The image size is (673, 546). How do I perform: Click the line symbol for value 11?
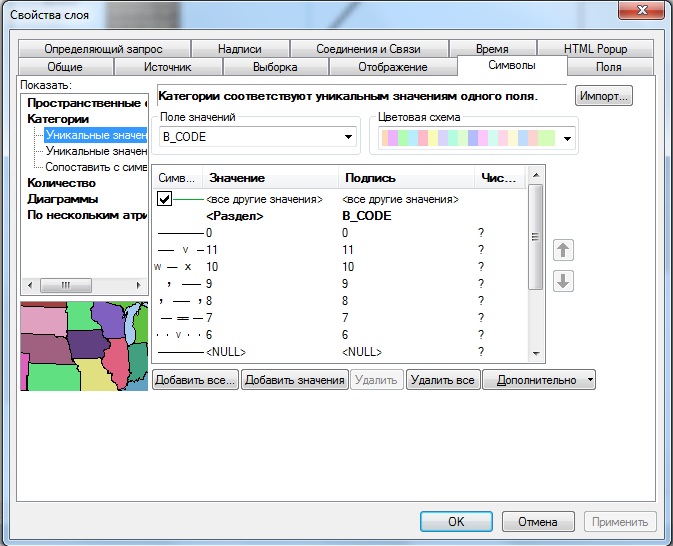[180, 250]
